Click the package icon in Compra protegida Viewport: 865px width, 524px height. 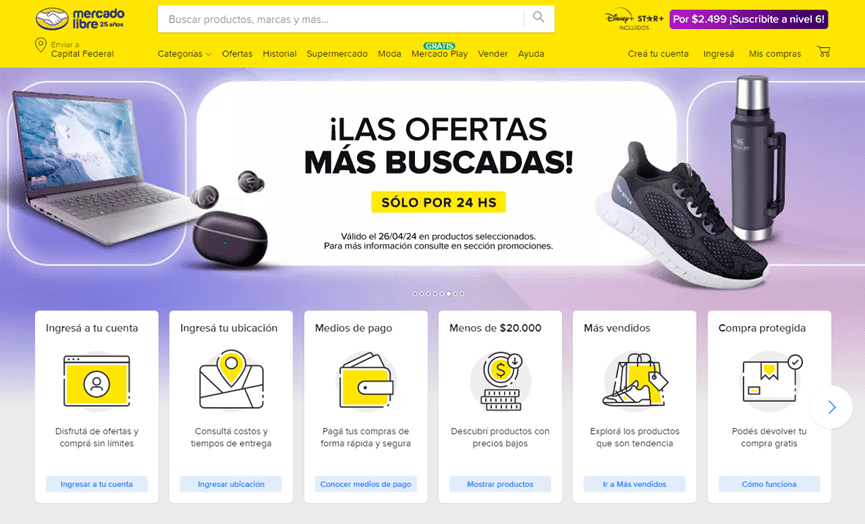pyautogui.click(x=770, y=379)
